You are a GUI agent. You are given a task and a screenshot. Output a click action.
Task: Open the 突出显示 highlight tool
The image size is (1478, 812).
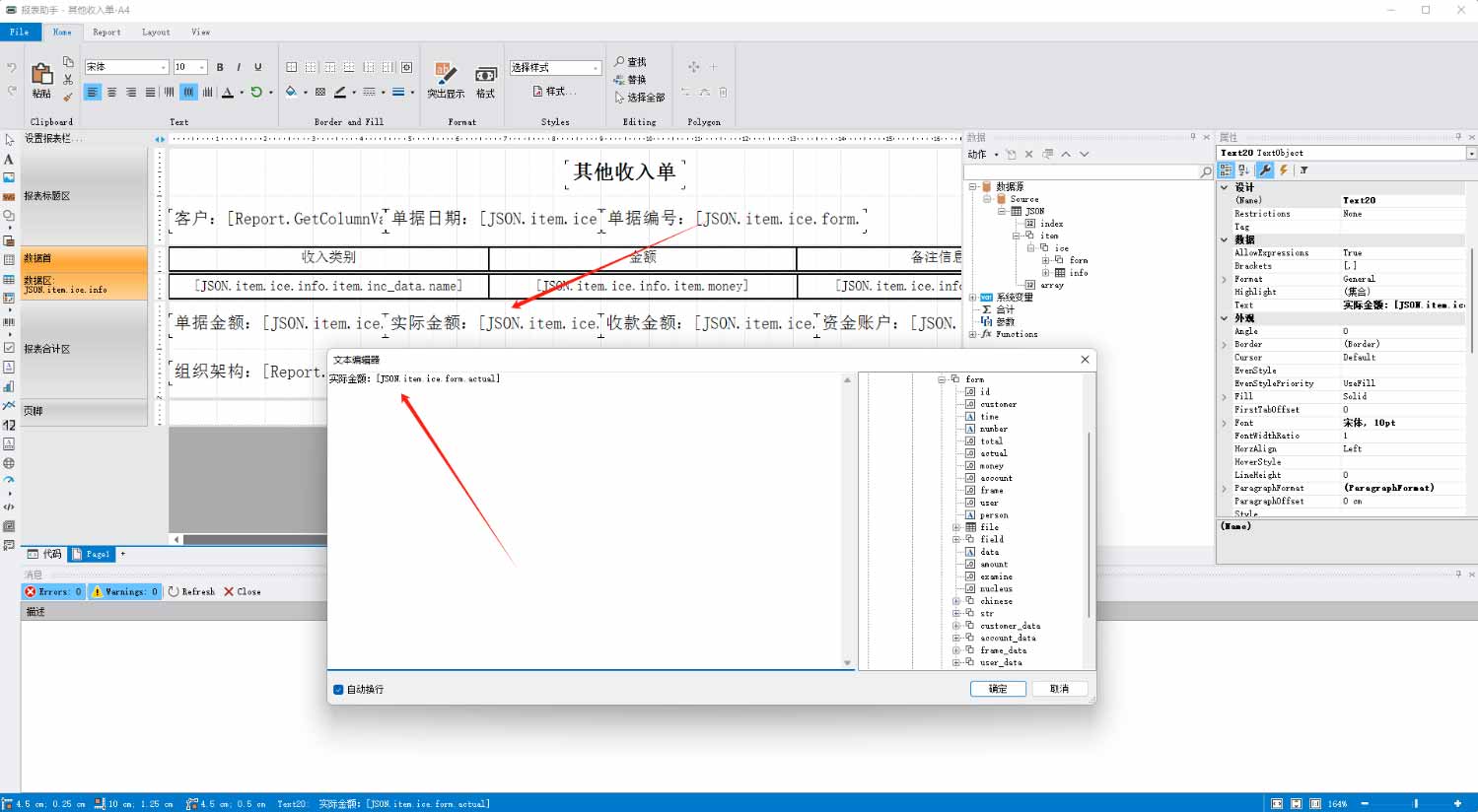pyautogui.click(x=446, y=81)
